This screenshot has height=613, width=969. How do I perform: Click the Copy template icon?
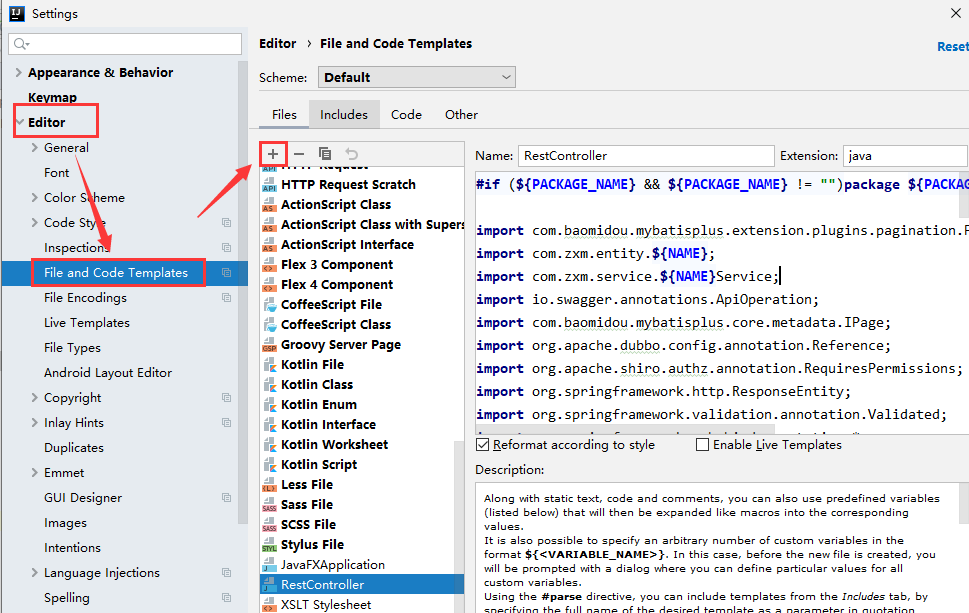[x=325, y=154]
